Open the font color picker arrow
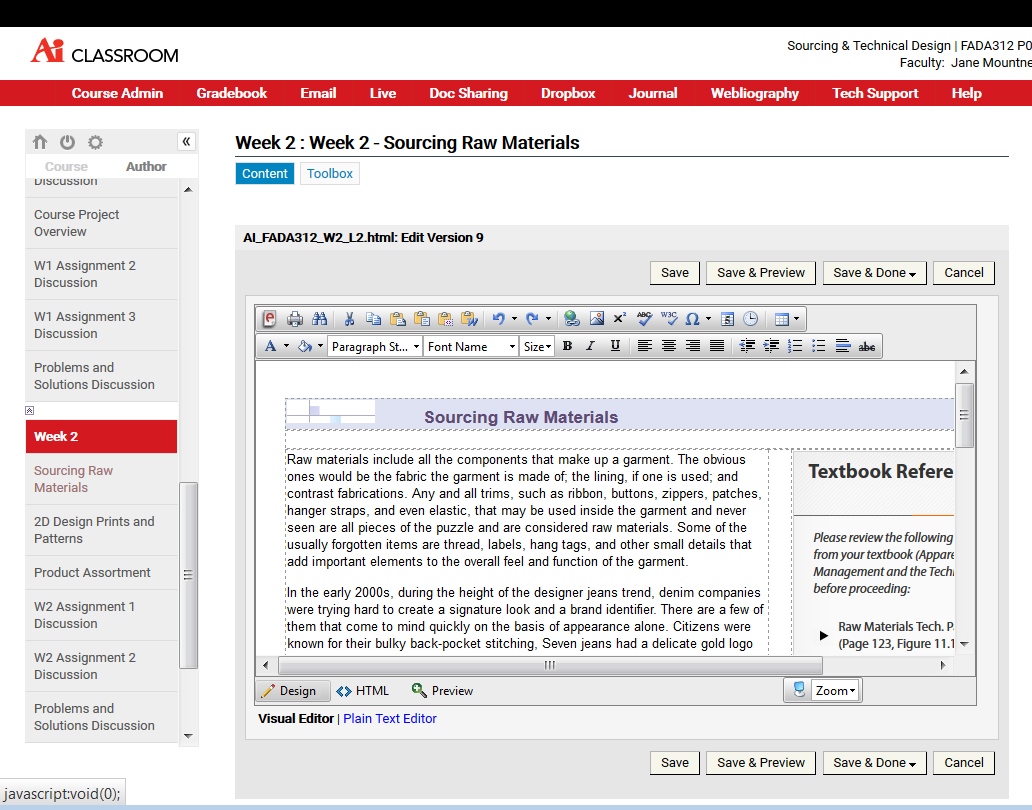The height and width of the screenshot is (810, 1032). coord(286,346)
